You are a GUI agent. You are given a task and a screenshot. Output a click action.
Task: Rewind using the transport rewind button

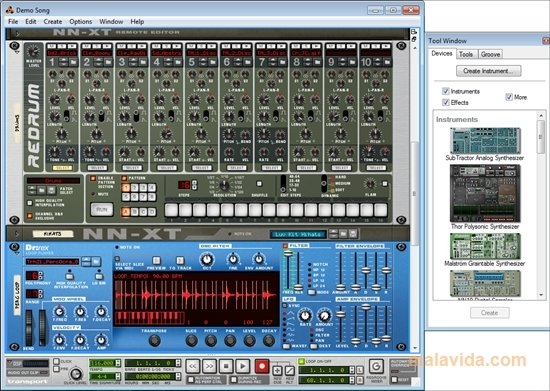(192, 366)
